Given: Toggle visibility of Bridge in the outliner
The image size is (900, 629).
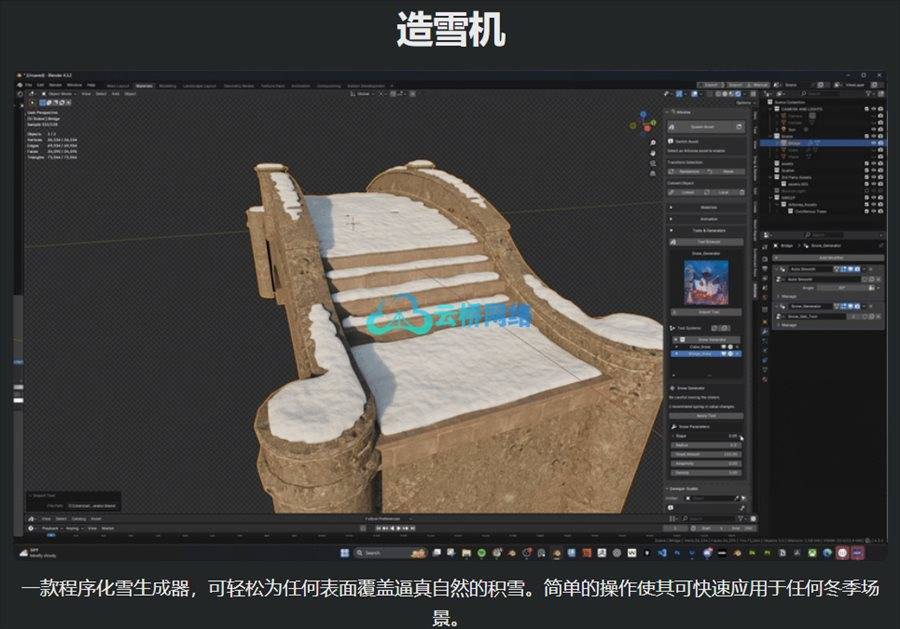Looking at the screenshot, I should click(x=873, y=143).
